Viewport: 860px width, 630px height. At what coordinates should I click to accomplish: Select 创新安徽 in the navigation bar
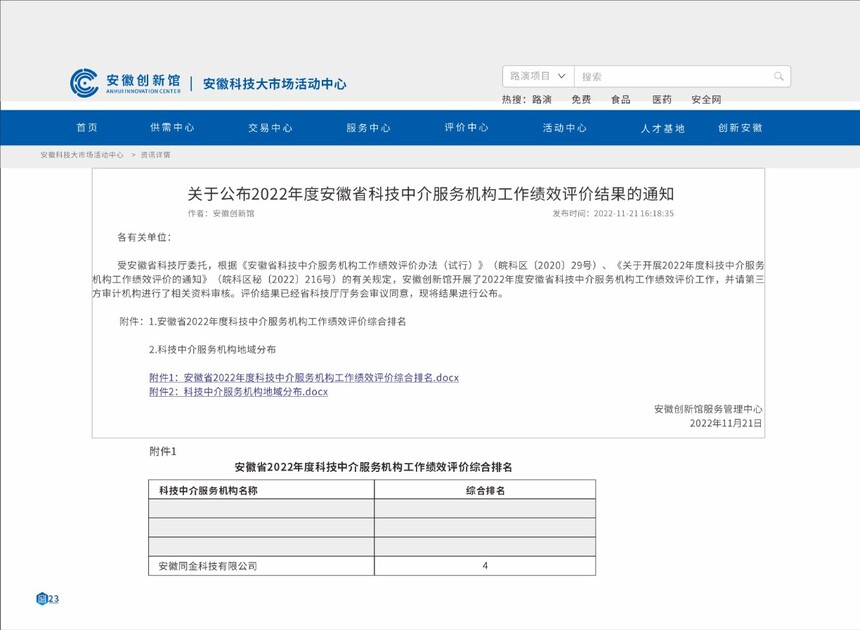pos(740,128)
